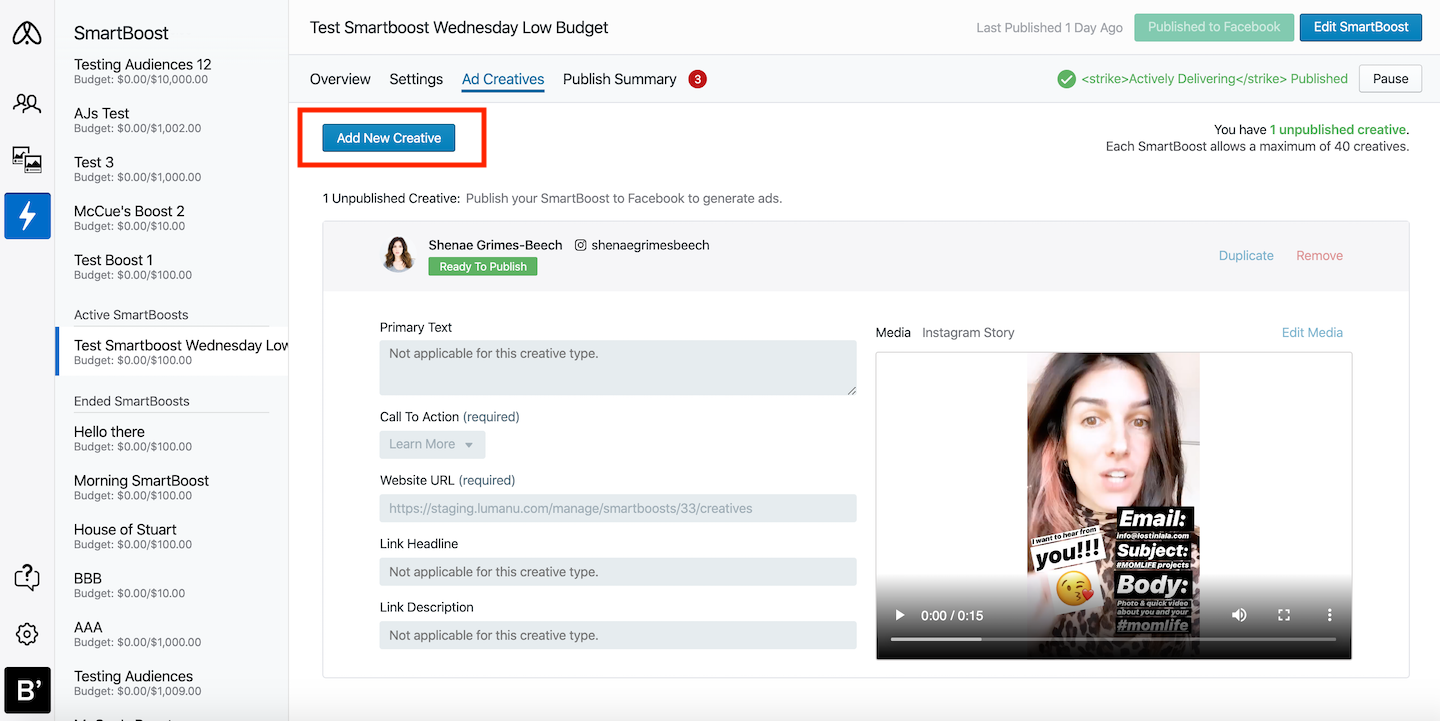Open the help question bubble icon
Viewport: 1440px width, 721px height.
[27, 577]
